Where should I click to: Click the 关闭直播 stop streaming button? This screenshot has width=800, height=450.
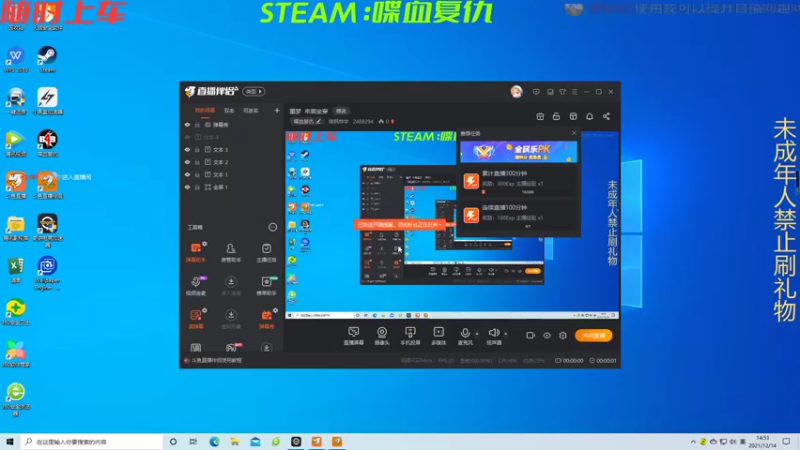(x=593, y=335)
